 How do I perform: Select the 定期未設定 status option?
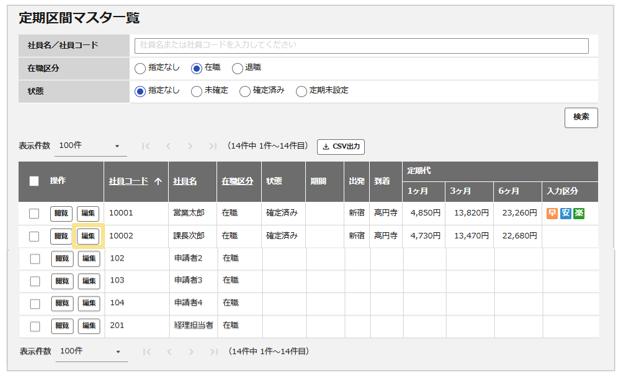[301, 91]
